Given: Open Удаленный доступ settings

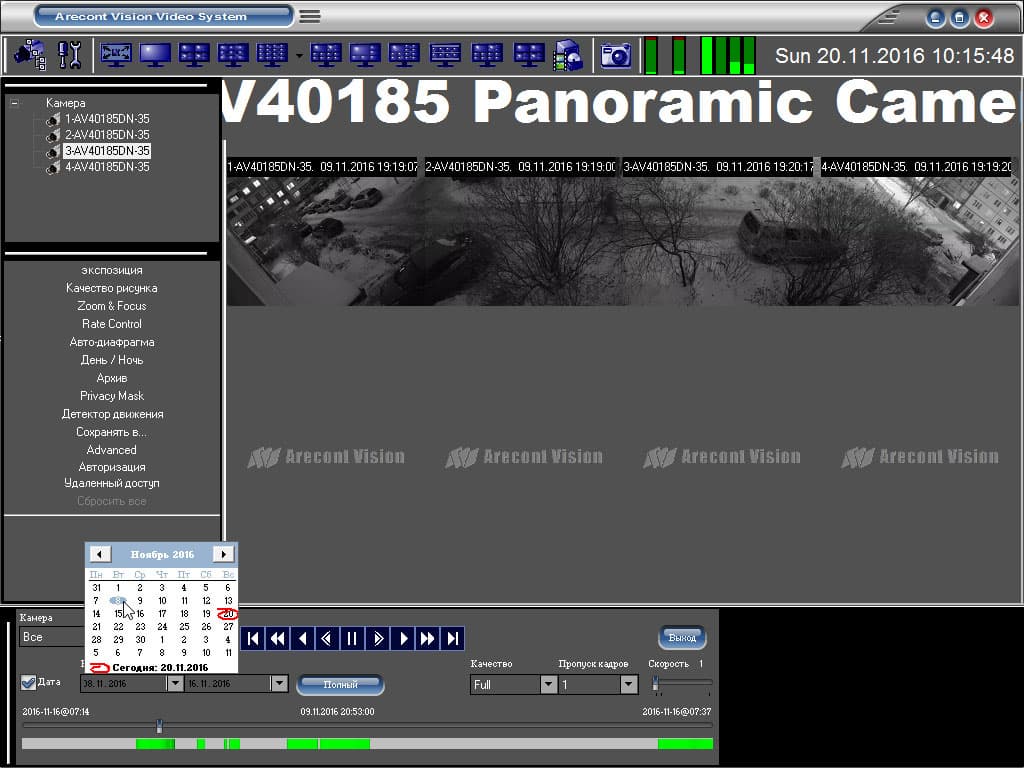Looking at the screenshot, I should [x=112, y=483].
